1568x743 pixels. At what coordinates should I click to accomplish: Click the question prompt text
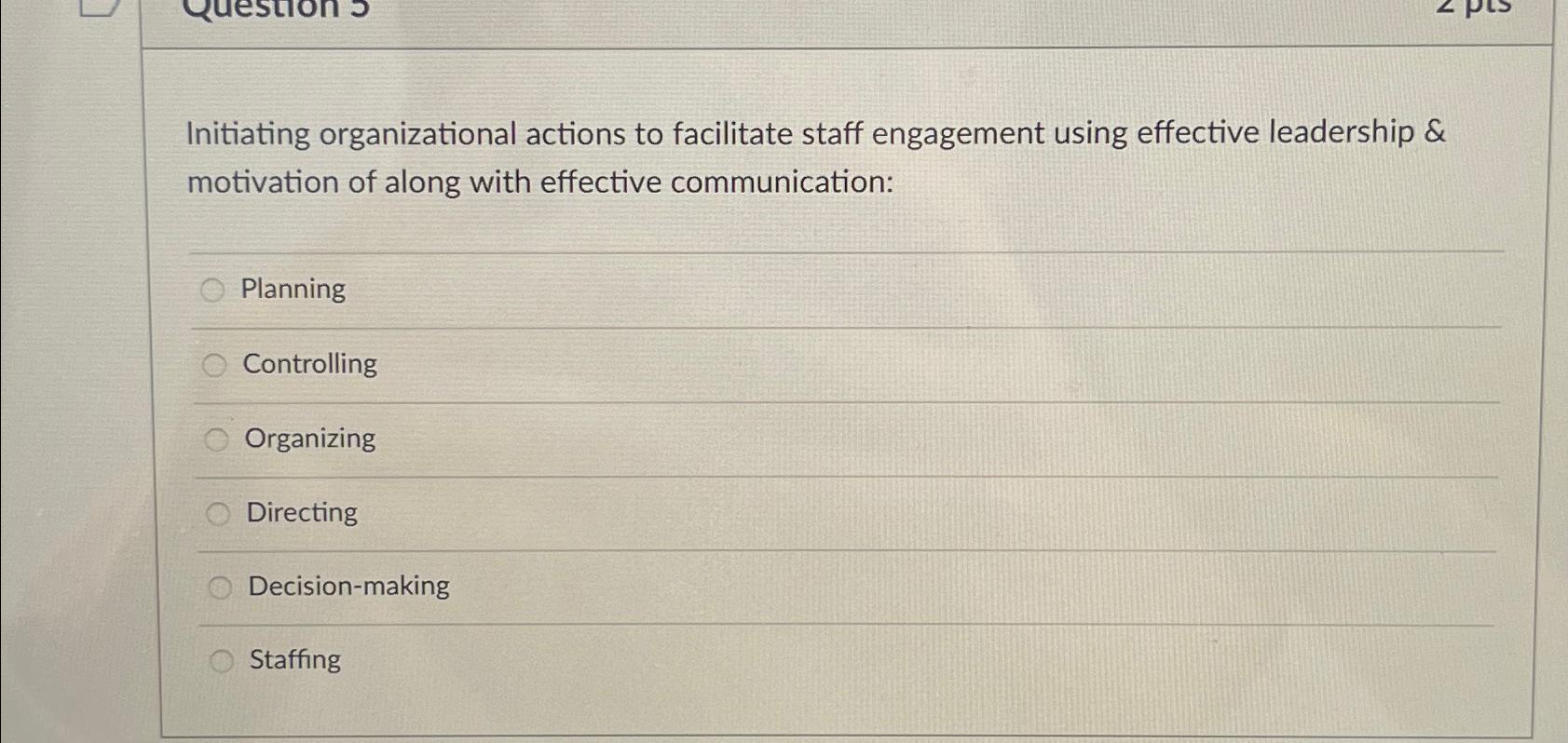click(x=815, y=156)
